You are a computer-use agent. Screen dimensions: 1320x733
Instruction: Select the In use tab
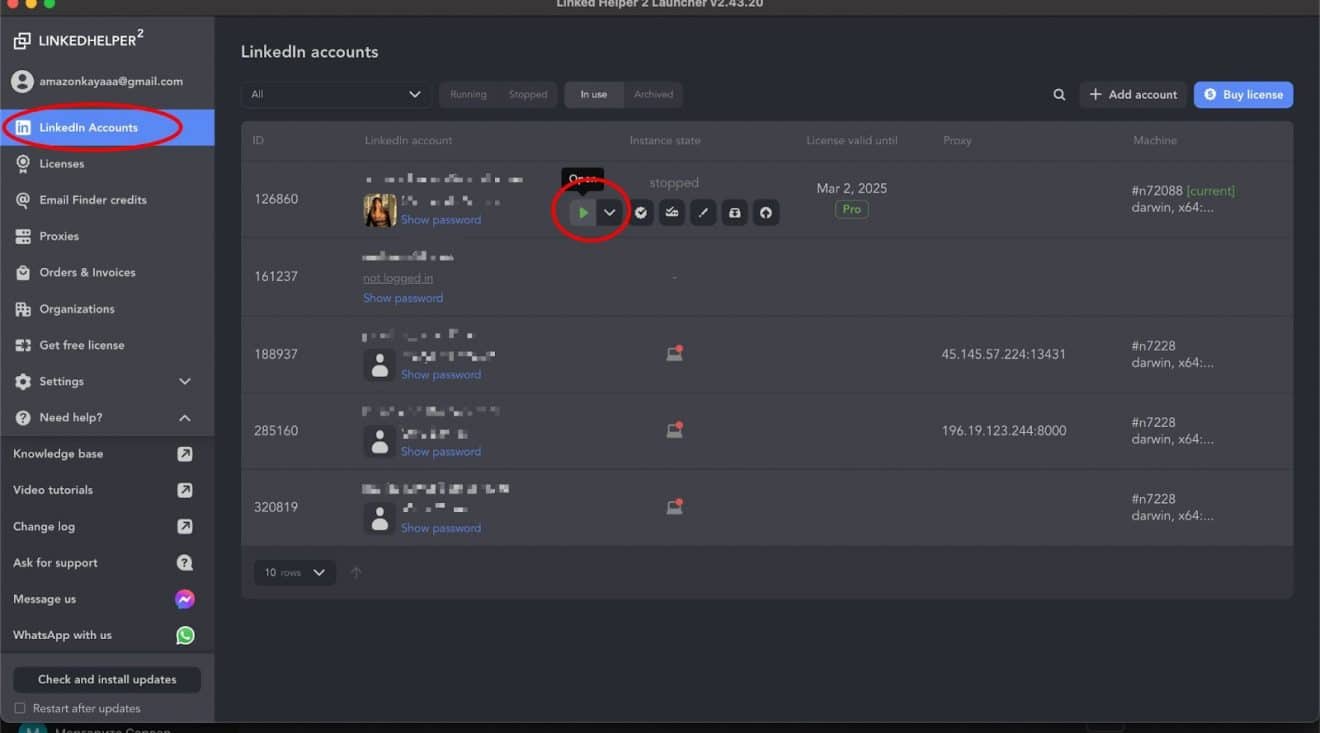(x=593, y=94)
